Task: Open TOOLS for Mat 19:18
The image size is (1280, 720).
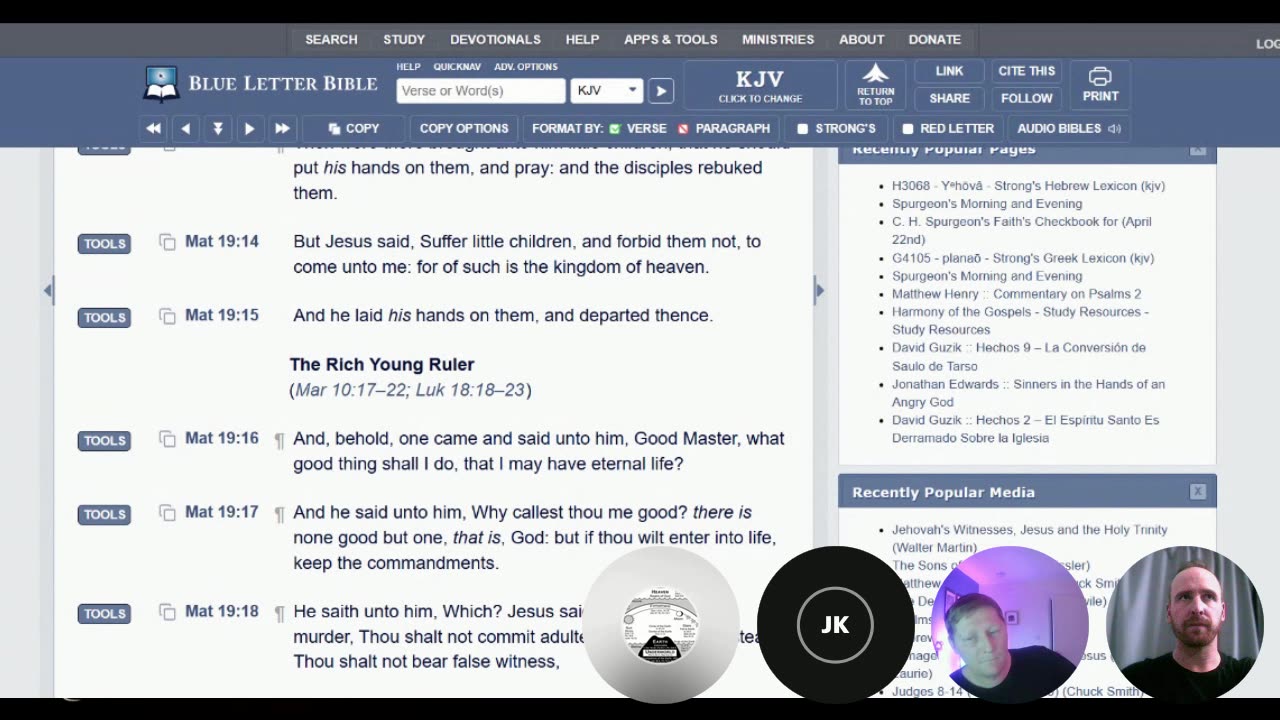Action: tap(104, 614)
